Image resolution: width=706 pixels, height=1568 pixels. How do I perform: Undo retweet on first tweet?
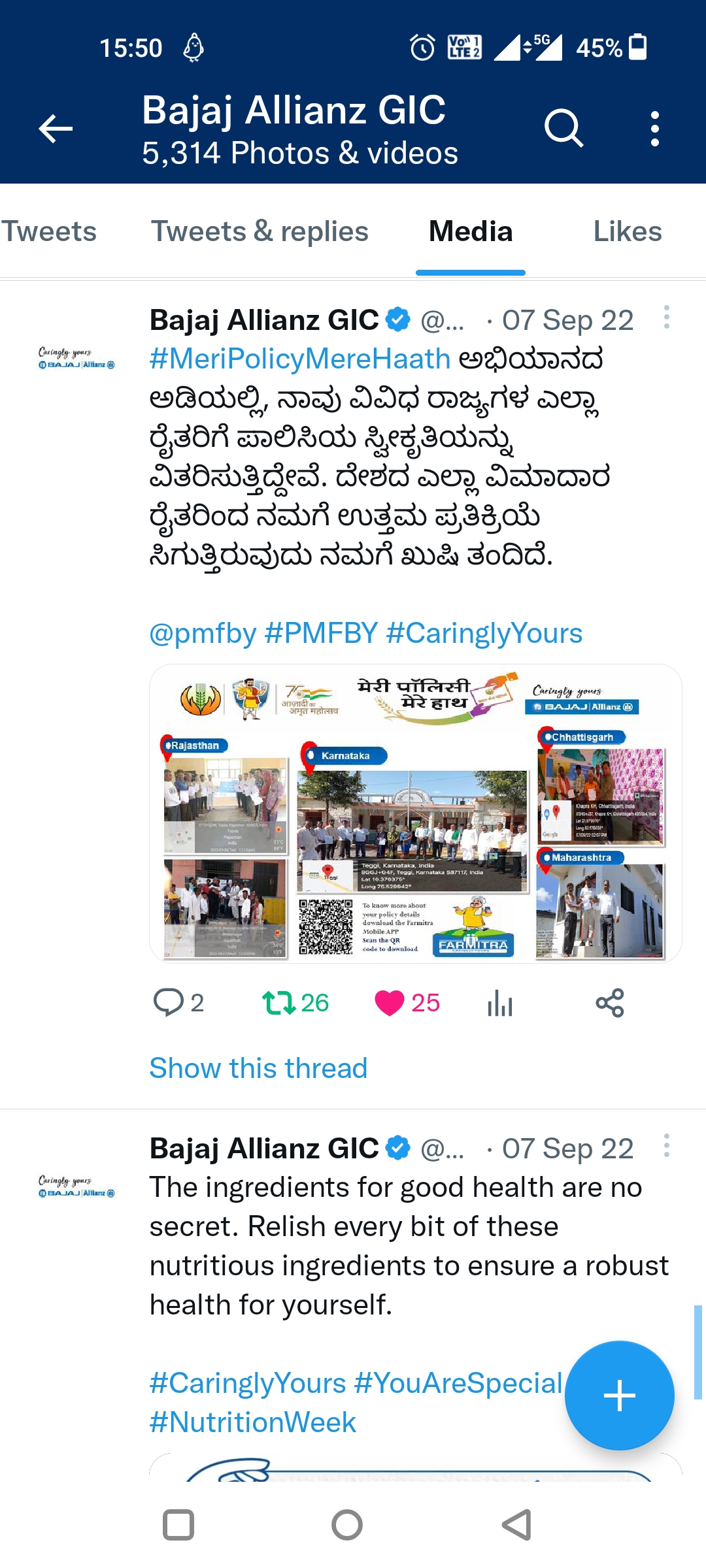pos(295,1003)
